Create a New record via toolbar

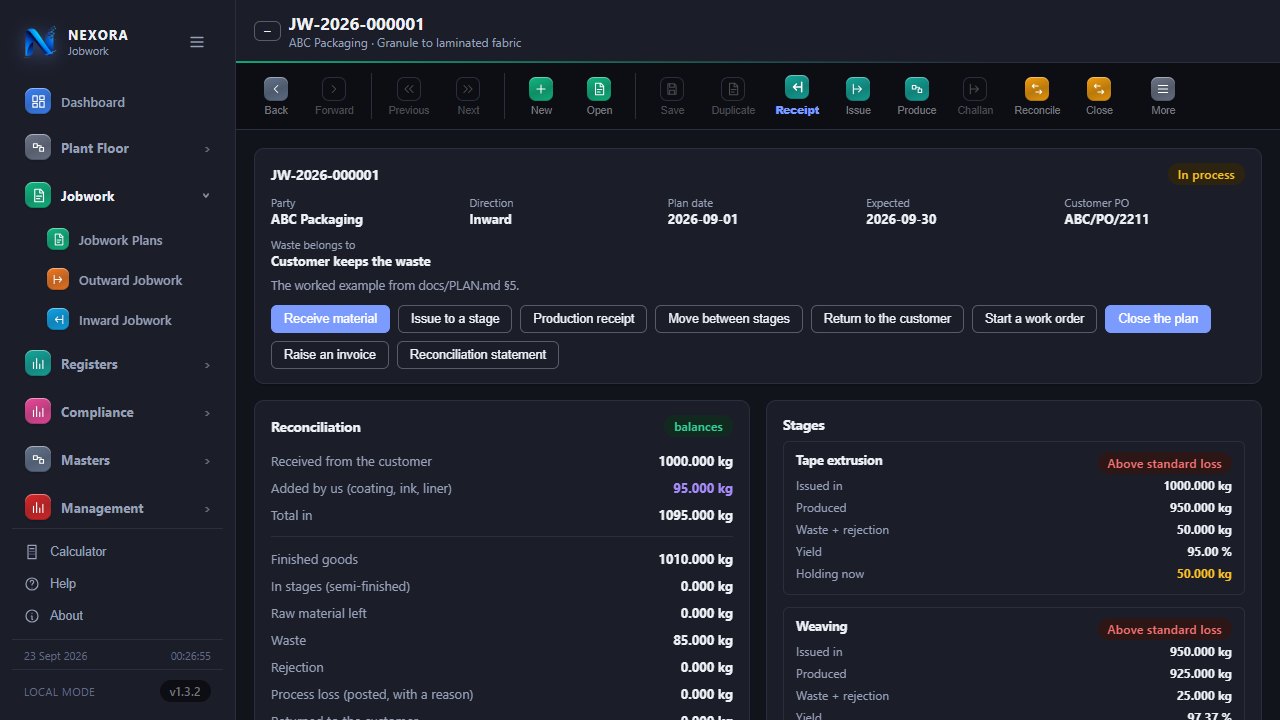pos(541,88)
